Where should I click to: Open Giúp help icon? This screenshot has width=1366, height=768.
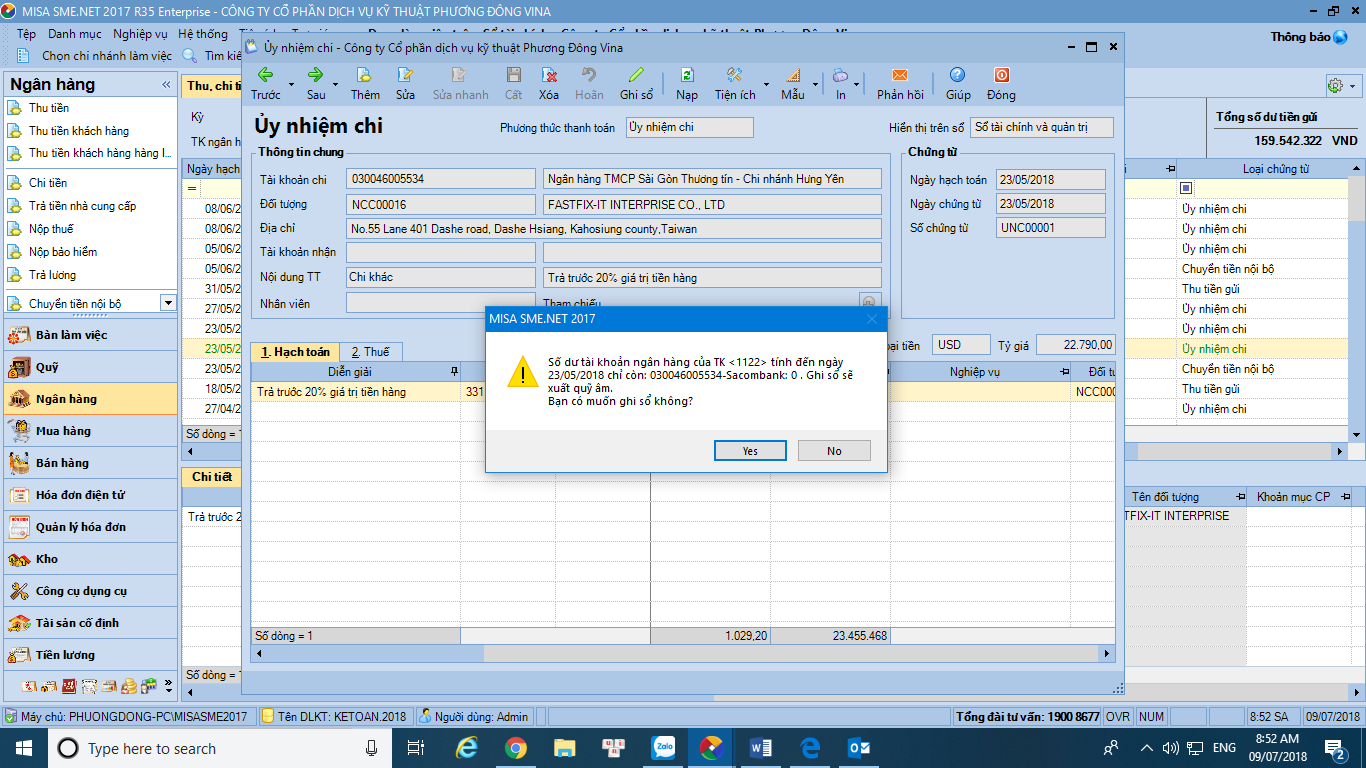(x=958, y=76)
